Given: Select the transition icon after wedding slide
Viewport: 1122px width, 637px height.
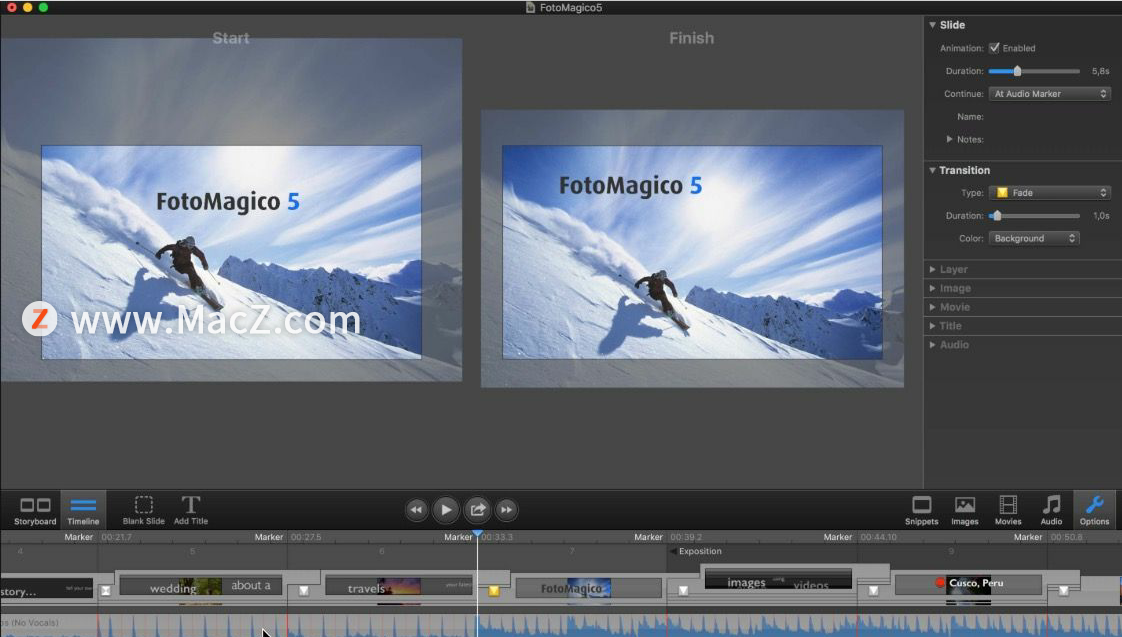Looking at the screenshot, I should pos(304,590).
